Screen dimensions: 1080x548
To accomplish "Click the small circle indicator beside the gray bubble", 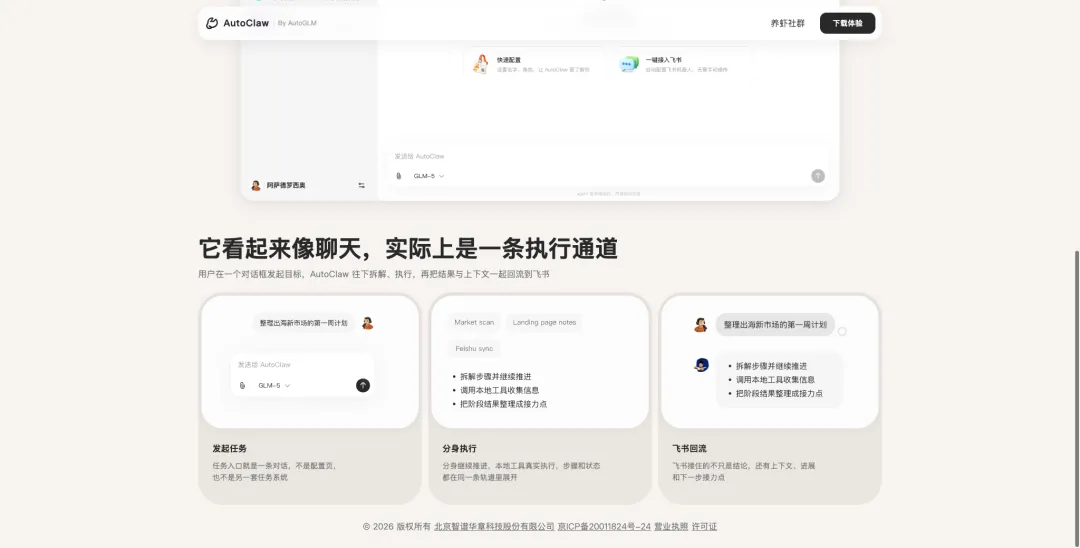I will pyautogui.click(x=842, y=331).
